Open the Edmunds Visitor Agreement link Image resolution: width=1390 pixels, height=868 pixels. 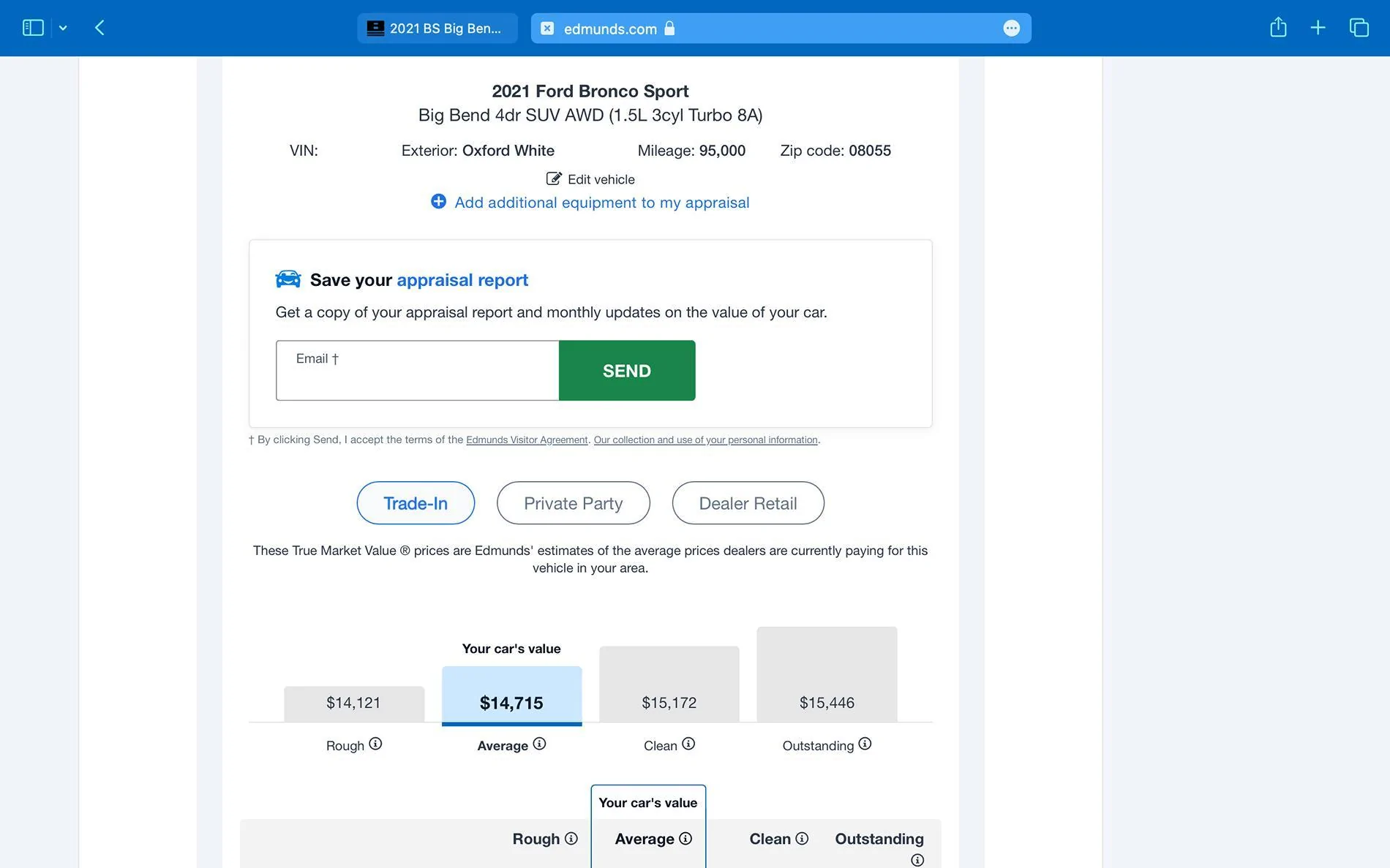(526, 440)
